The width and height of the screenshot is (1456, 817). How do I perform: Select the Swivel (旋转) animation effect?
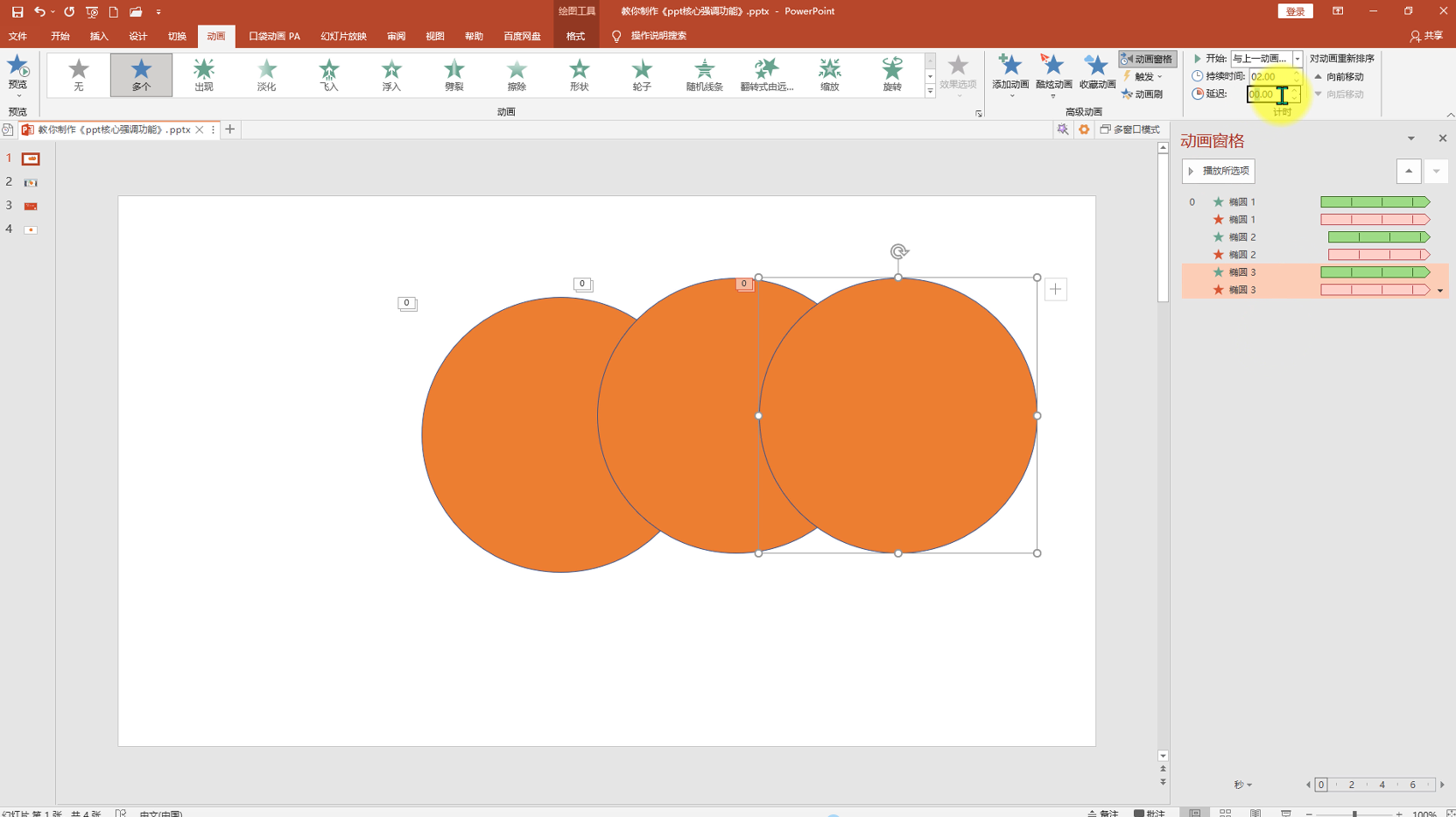pos(892,75)
